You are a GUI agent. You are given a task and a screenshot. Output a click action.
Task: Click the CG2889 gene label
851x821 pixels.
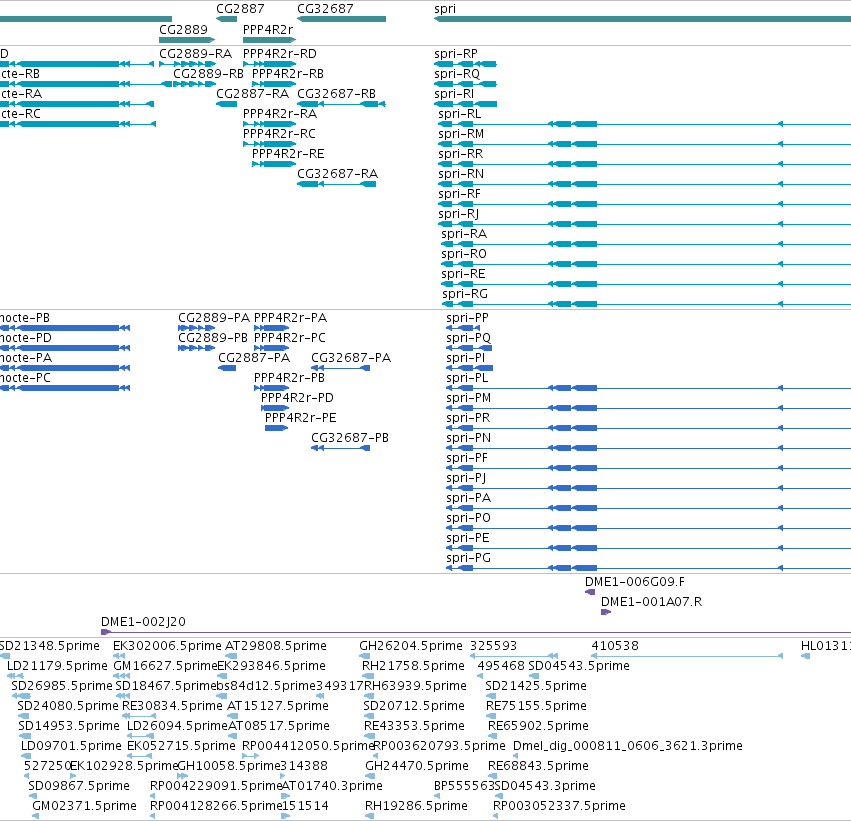183,29
